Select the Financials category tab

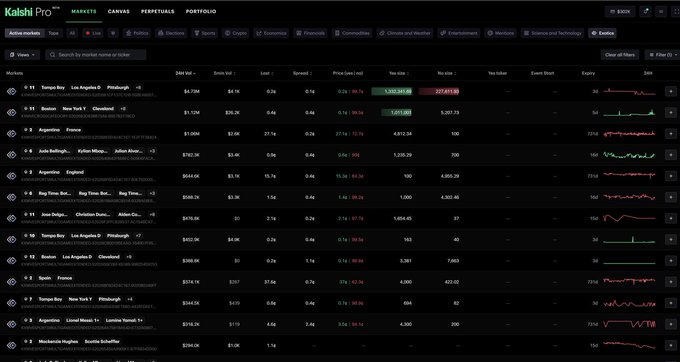[x=311, y=33]
